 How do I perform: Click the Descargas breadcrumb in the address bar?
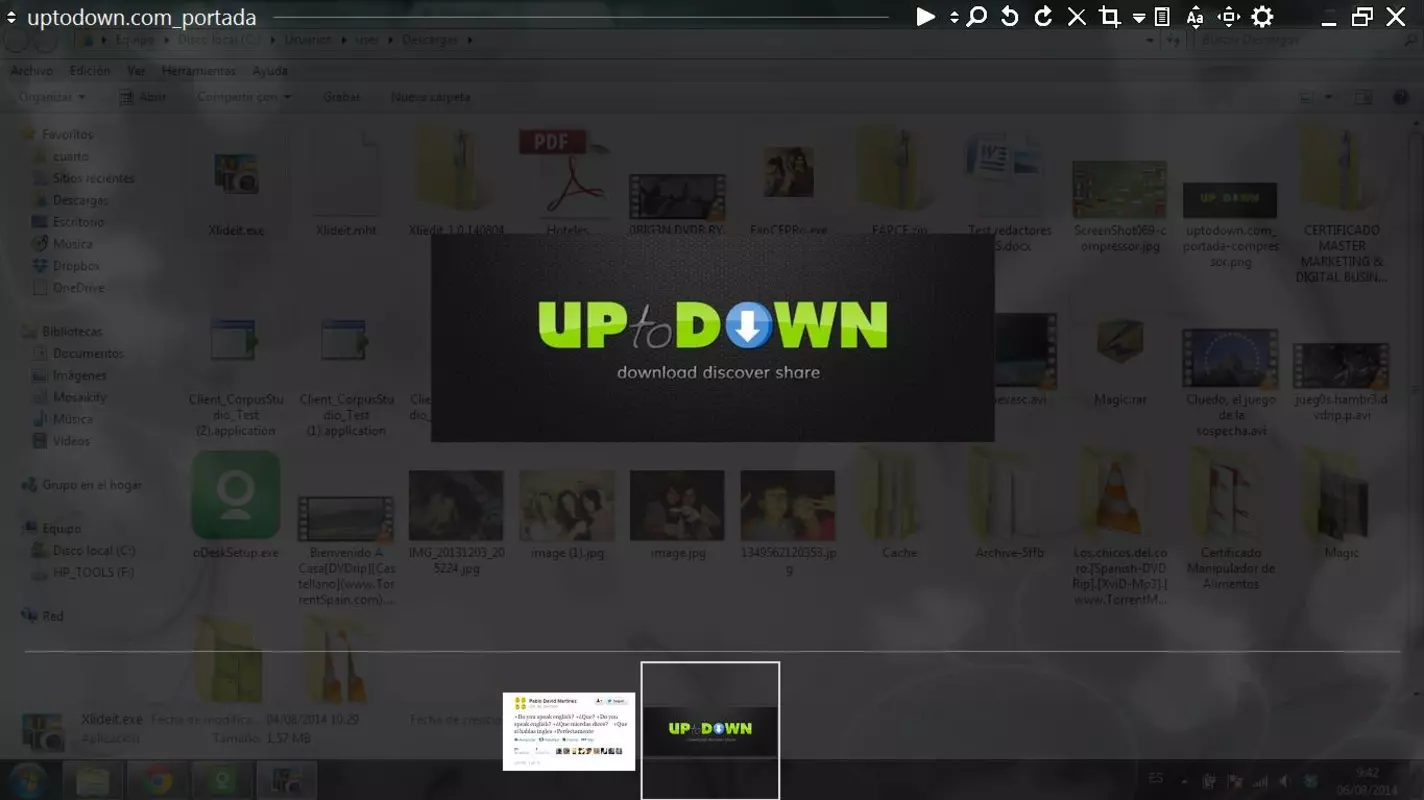coord(430,40)
